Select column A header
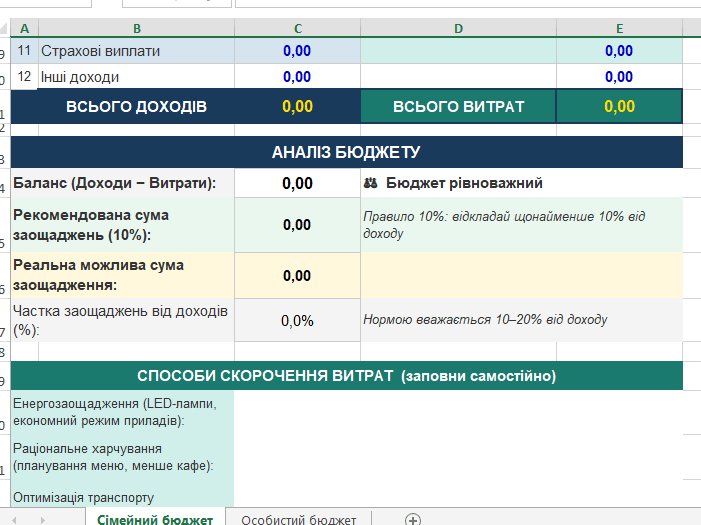 pyautogui.click(x=25, y=29)
